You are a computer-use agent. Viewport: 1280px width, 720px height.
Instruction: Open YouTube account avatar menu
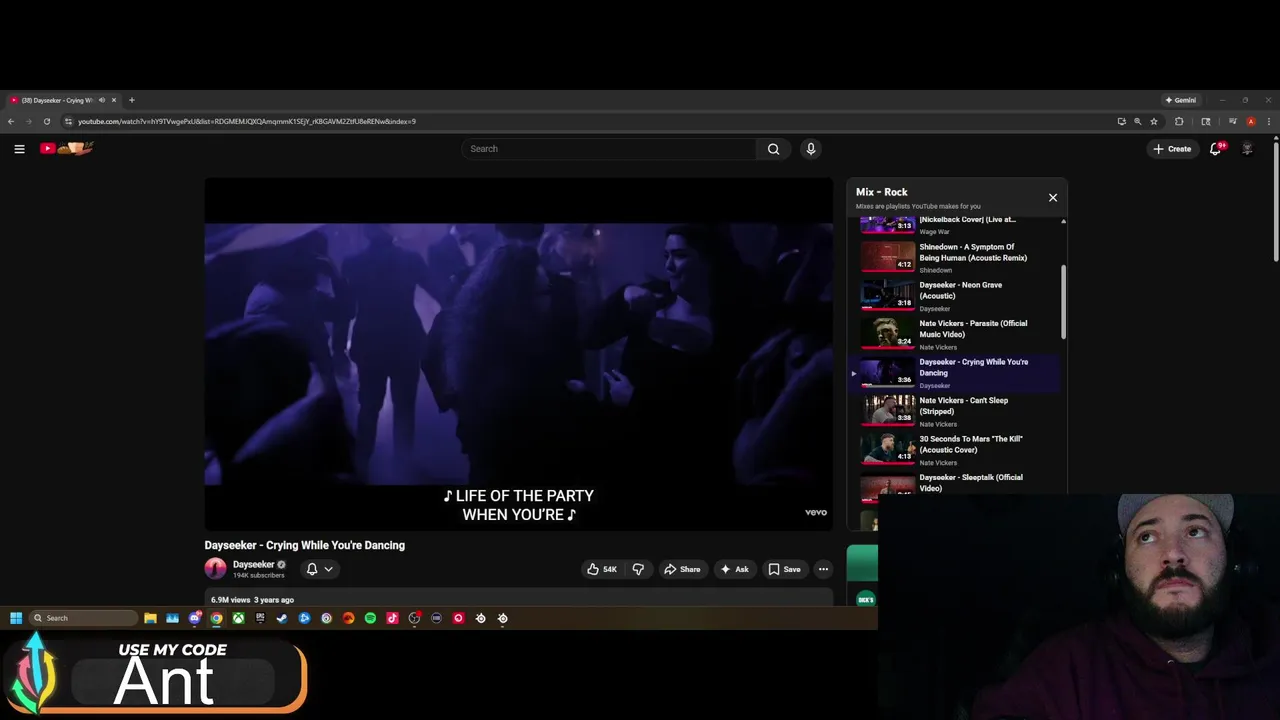tap(1247, 149)
